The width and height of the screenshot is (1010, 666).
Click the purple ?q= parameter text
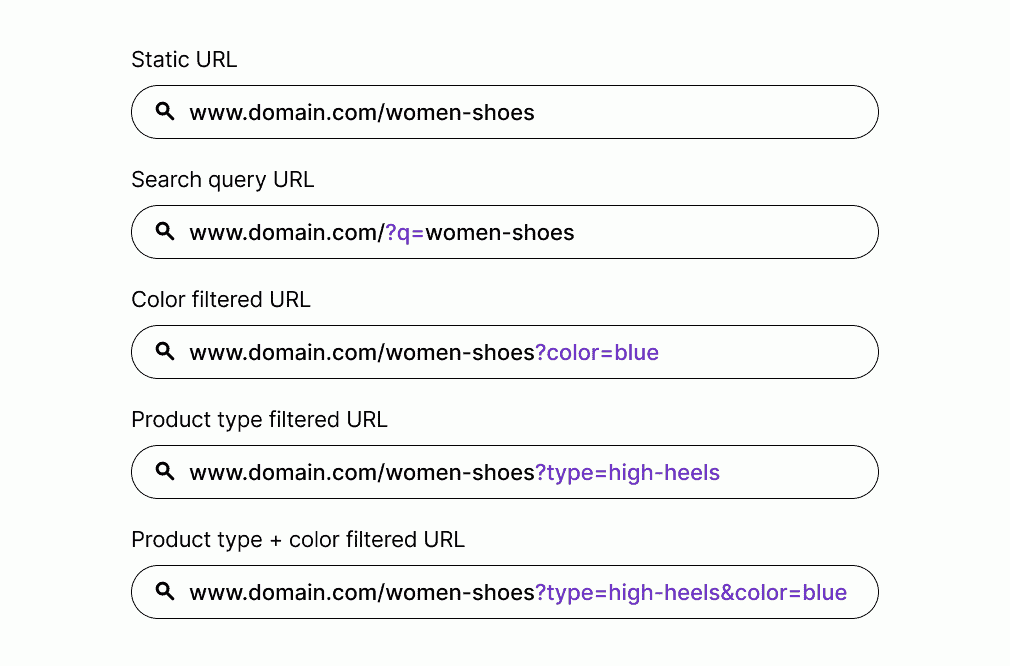tap(405, 233)
